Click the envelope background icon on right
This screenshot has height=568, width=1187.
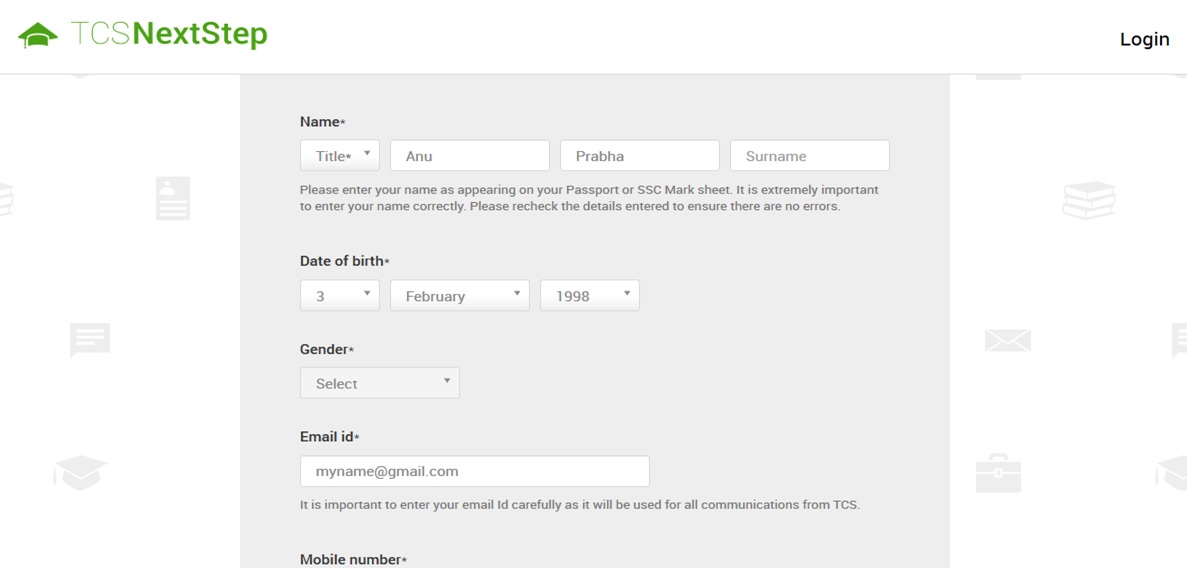tap(1007, 340)
